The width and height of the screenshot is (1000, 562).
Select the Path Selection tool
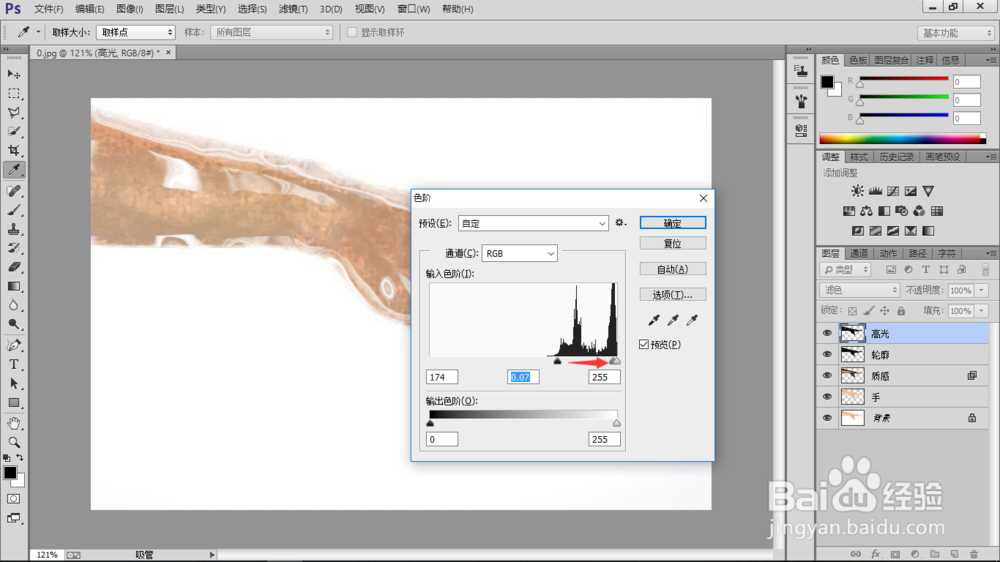pyautogui.click(x=13, y=383)
